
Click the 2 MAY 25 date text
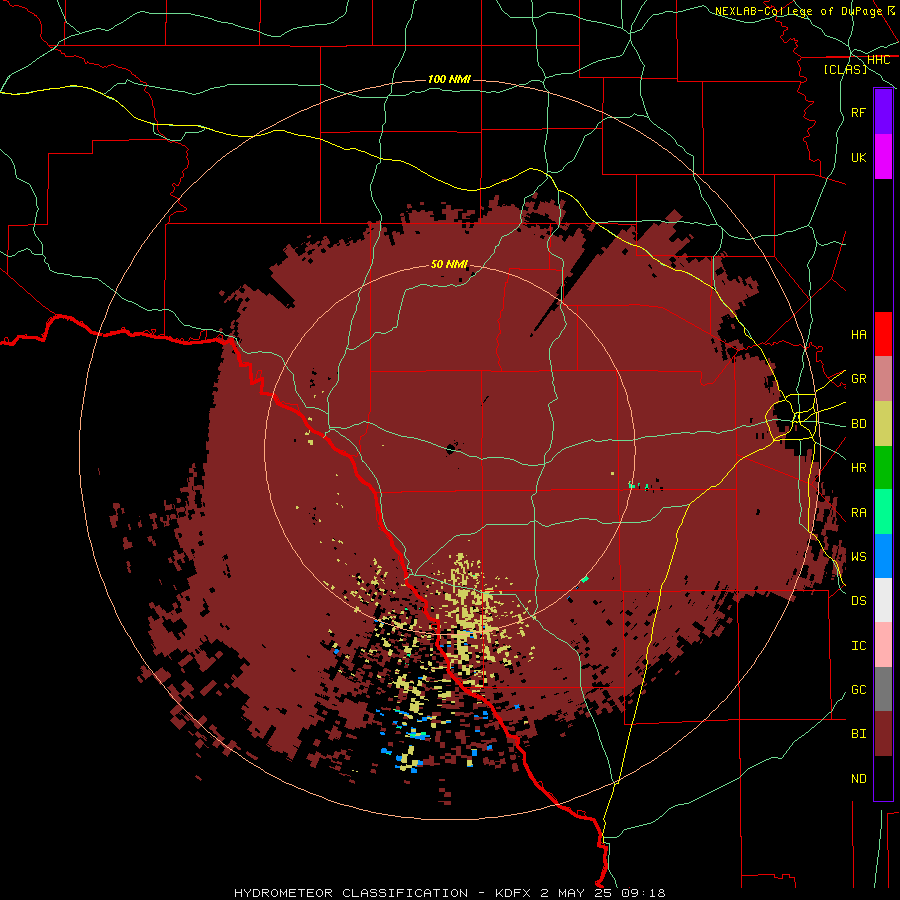[578, 893]
